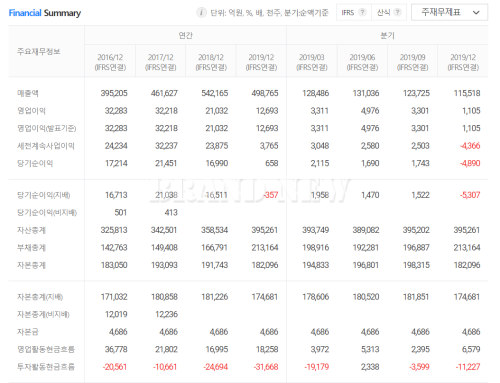Viewport: 500px width, 383px height.
Task: Click the red -31,668 investing cash flow
Action: 266,367
